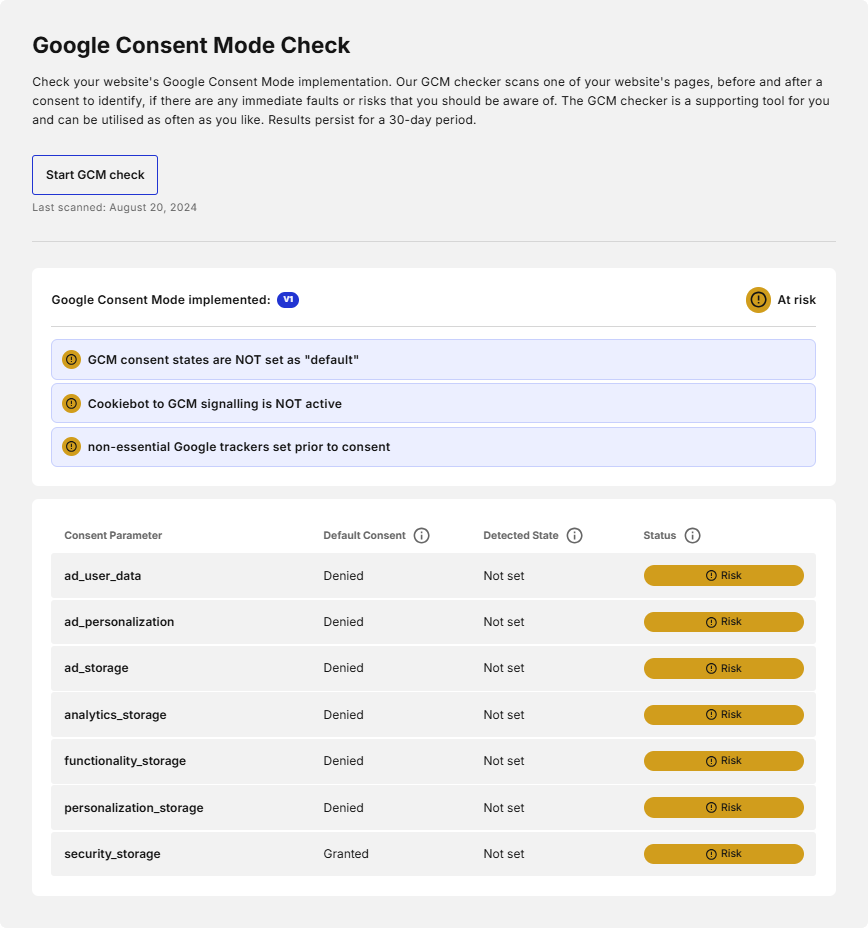This screenshot has width=868, height=928.
Task: Click the Risk badge for ad_user_data
Action: point(724,575)
